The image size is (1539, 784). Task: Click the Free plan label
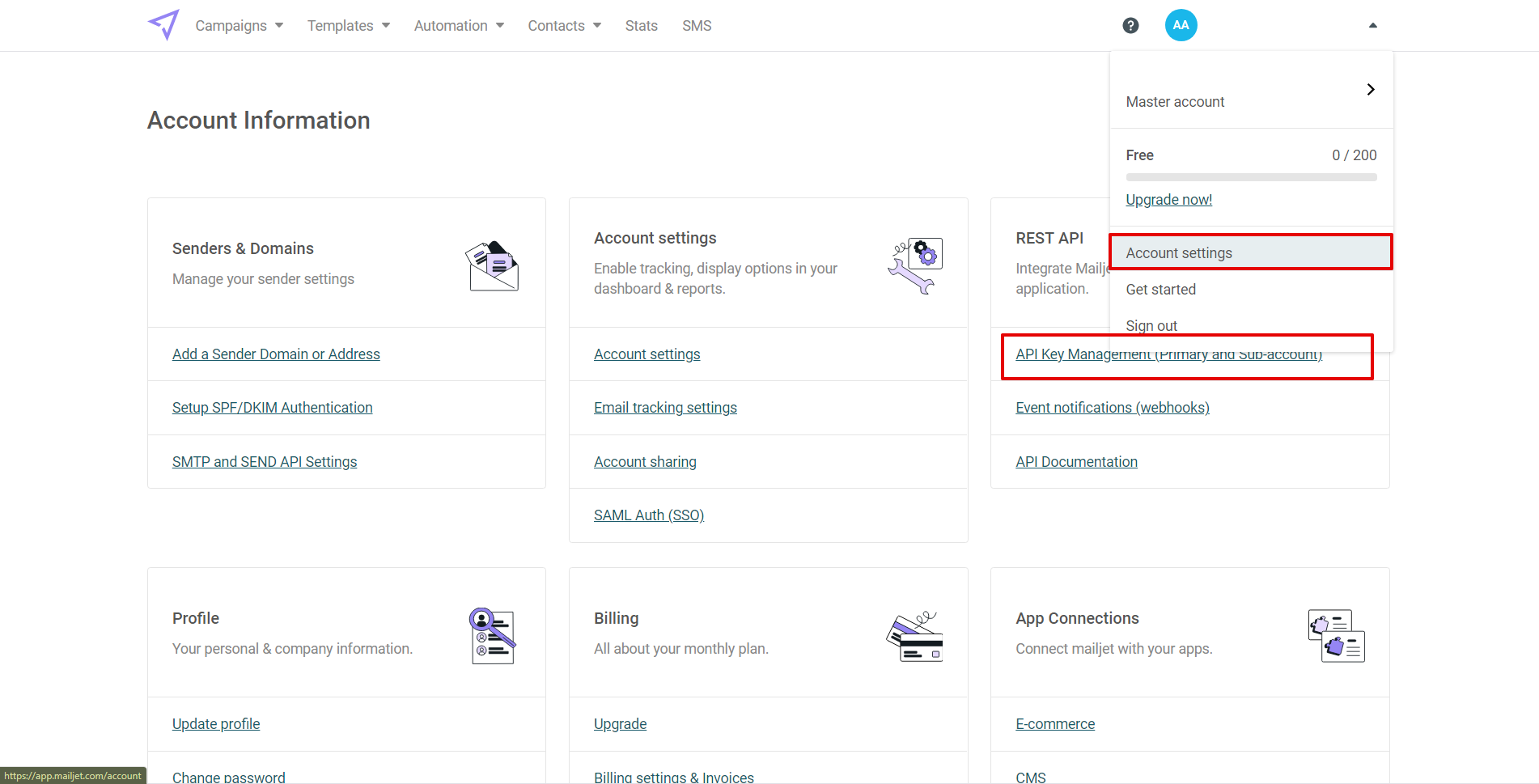tap(1139, 155)
